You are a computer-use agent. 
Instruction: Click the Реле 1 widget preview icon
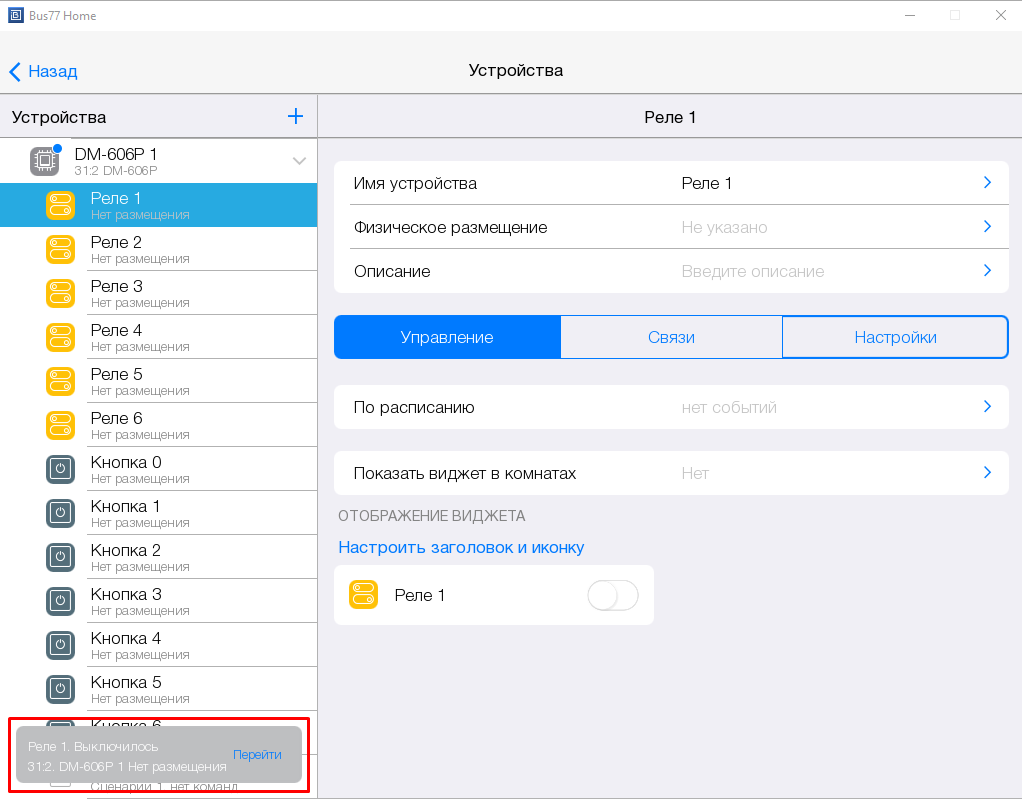pos(363,595)
